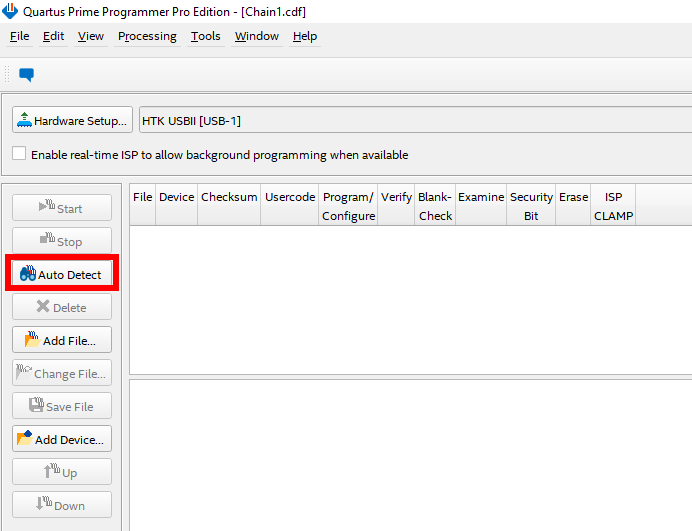The width and height of the screenshot is (692, 531).
Task: Enable real-time ISP checkbox
Action: click(x=19, y=154)
